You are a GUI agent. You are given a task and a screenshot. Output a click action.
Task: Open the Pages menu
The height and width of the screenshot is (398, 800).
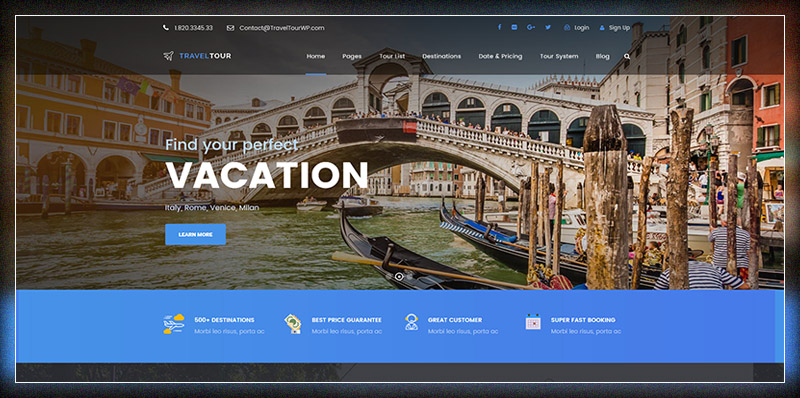pyautogui.click(x=352, y=57)
